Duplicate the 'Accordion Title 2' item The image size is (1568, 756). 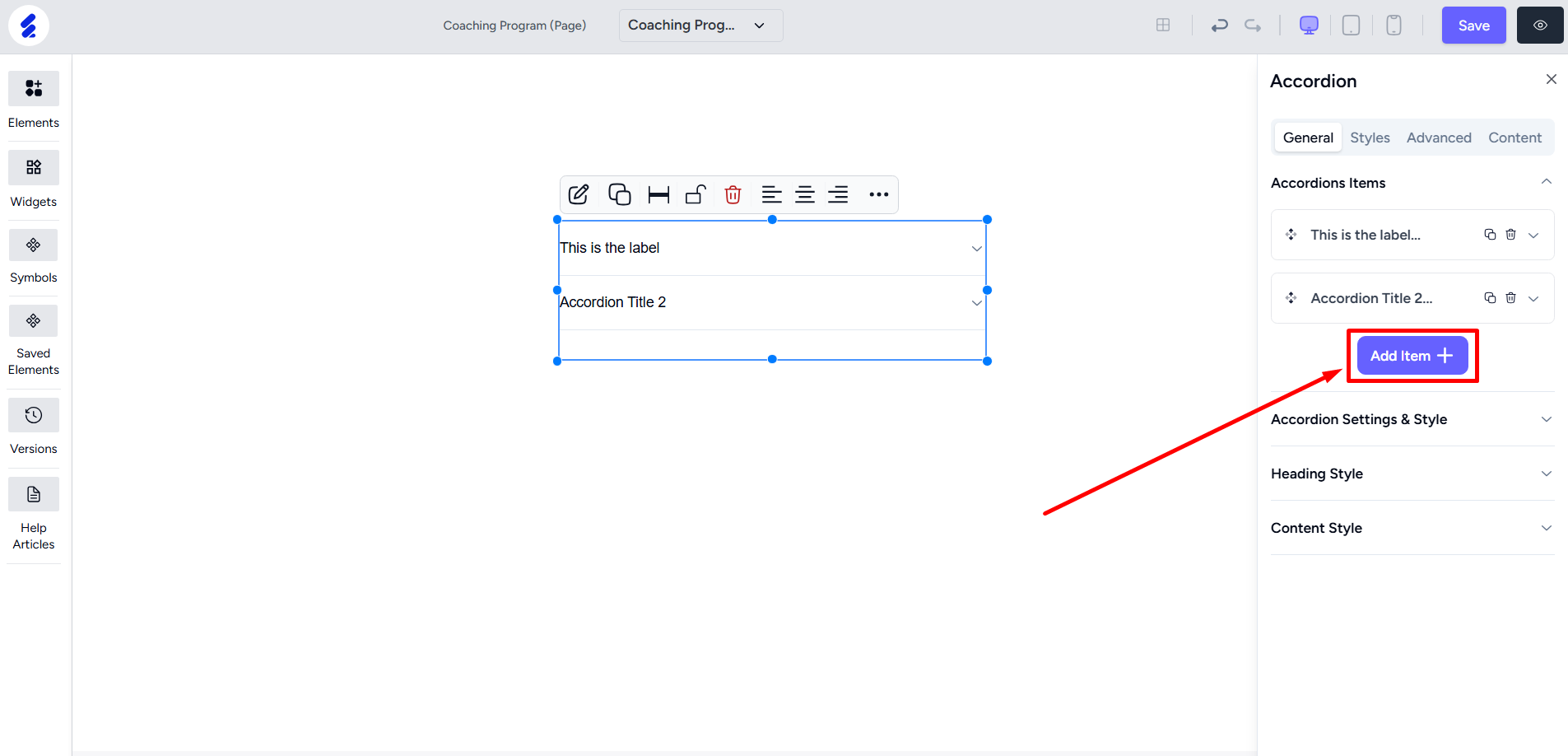(x=1490, y=298)
